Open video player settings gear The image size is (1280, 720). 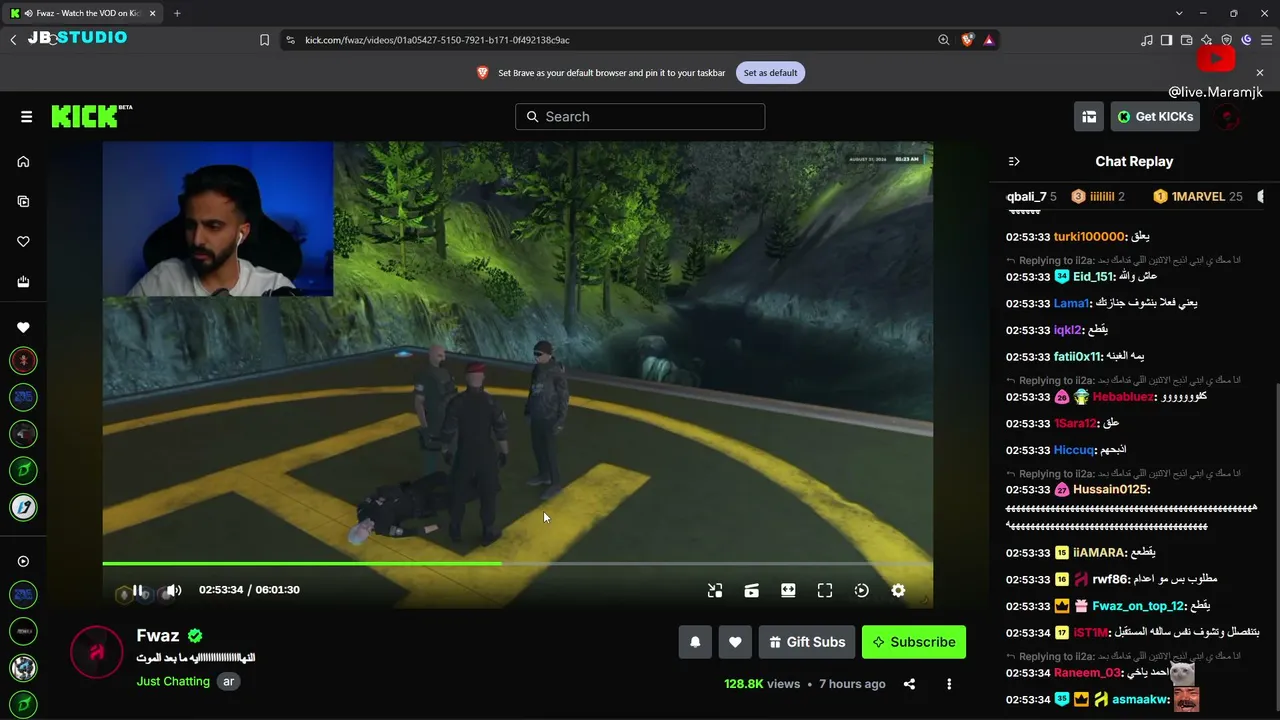(x=898, y=591)
